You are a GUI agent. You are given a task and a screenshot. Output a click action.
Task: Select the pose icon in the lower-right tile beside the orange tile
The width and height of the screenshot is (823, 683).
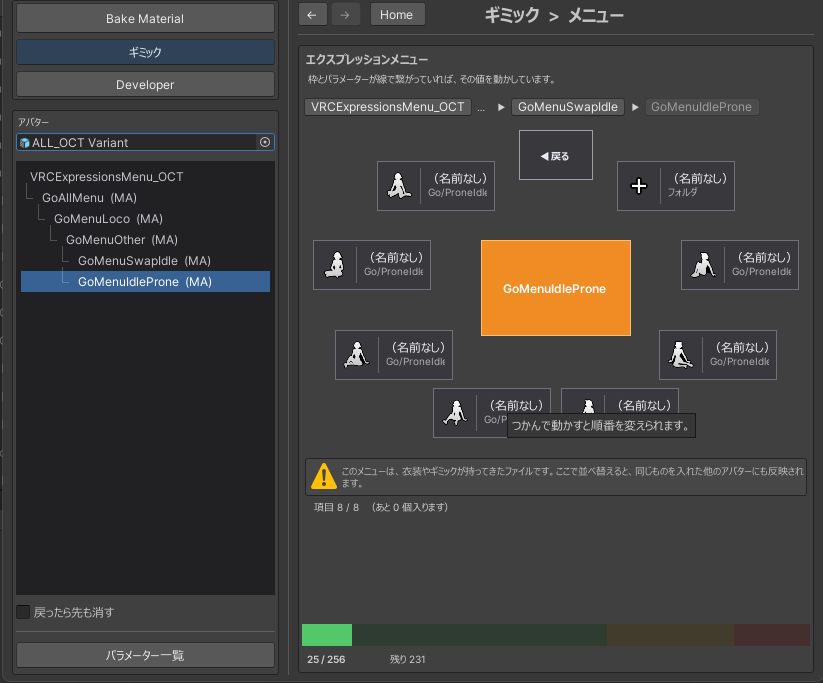point(681,354)
